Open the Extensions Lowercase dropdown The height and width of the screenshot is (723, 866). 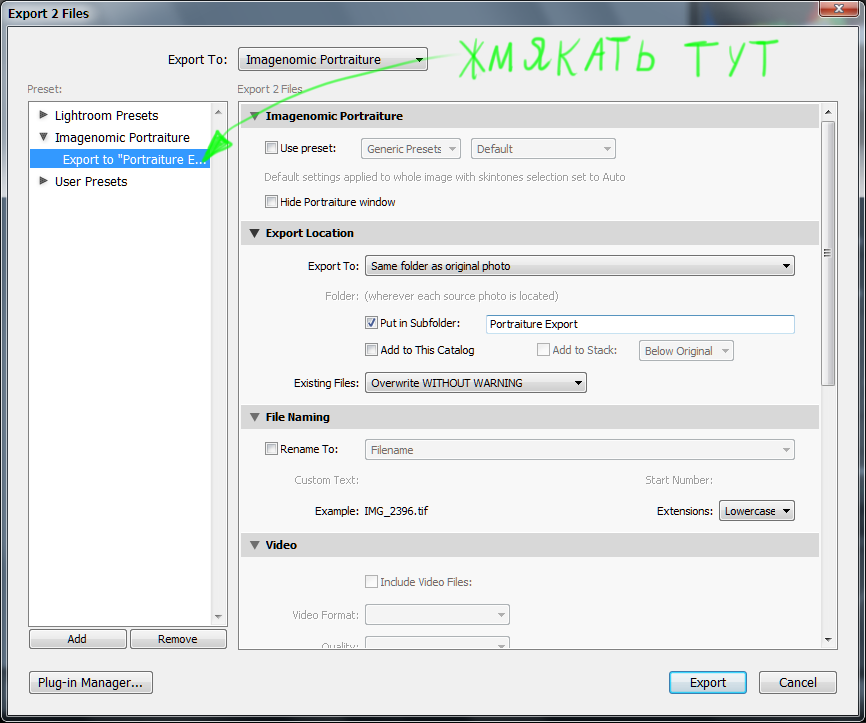pyautogui.click(x=756, y=511)
